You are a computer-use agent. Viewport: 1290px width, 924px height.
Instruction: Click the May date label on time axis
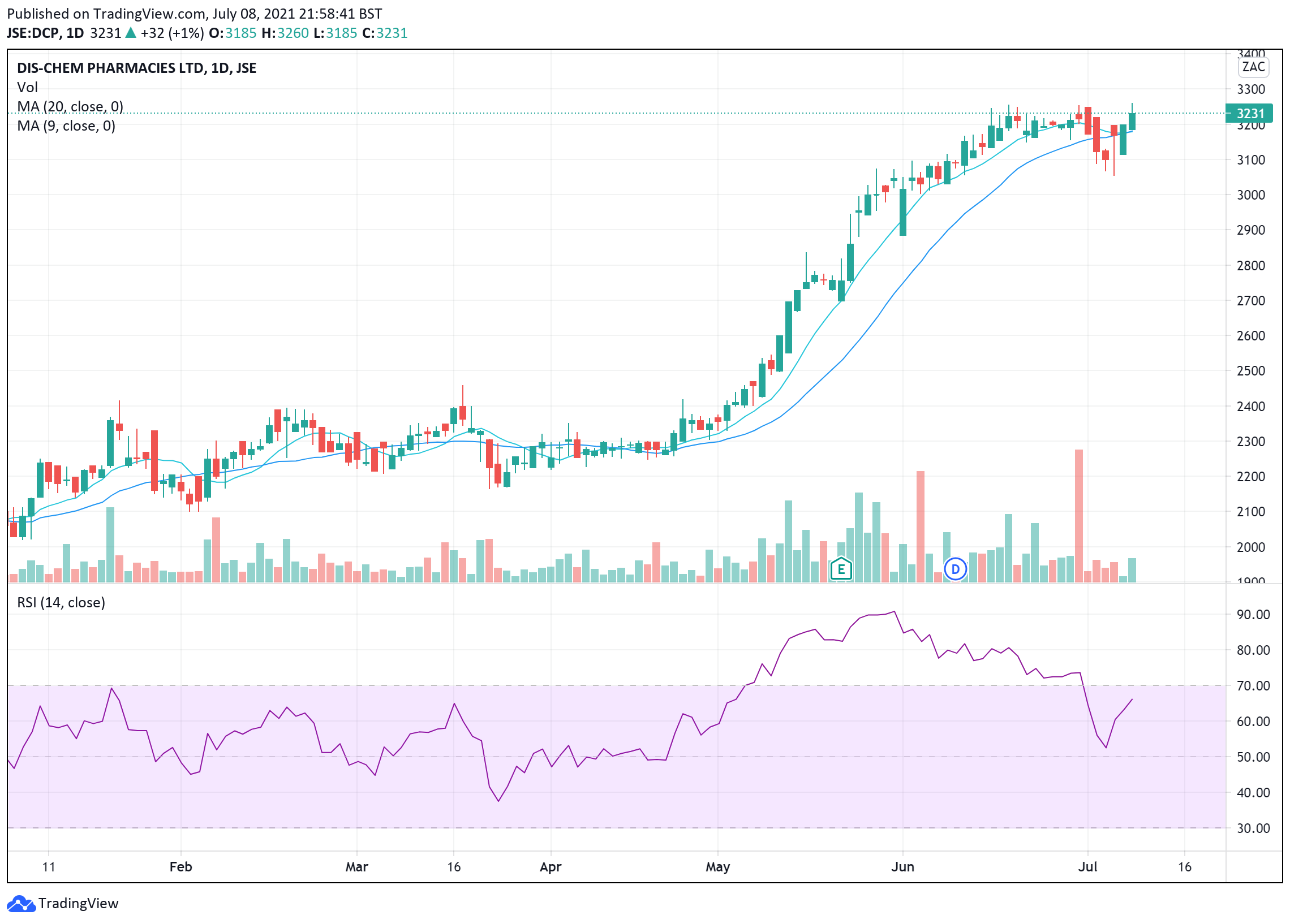point(718,867)
